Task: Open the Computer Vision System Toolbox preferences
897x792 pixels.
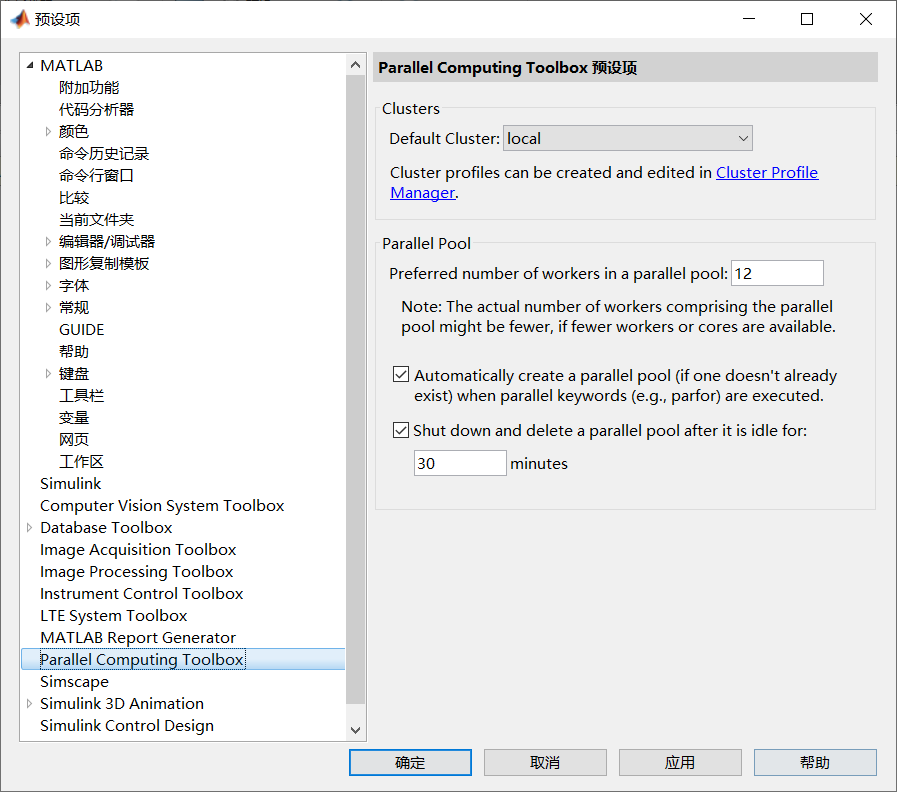Action: (162, 505)
